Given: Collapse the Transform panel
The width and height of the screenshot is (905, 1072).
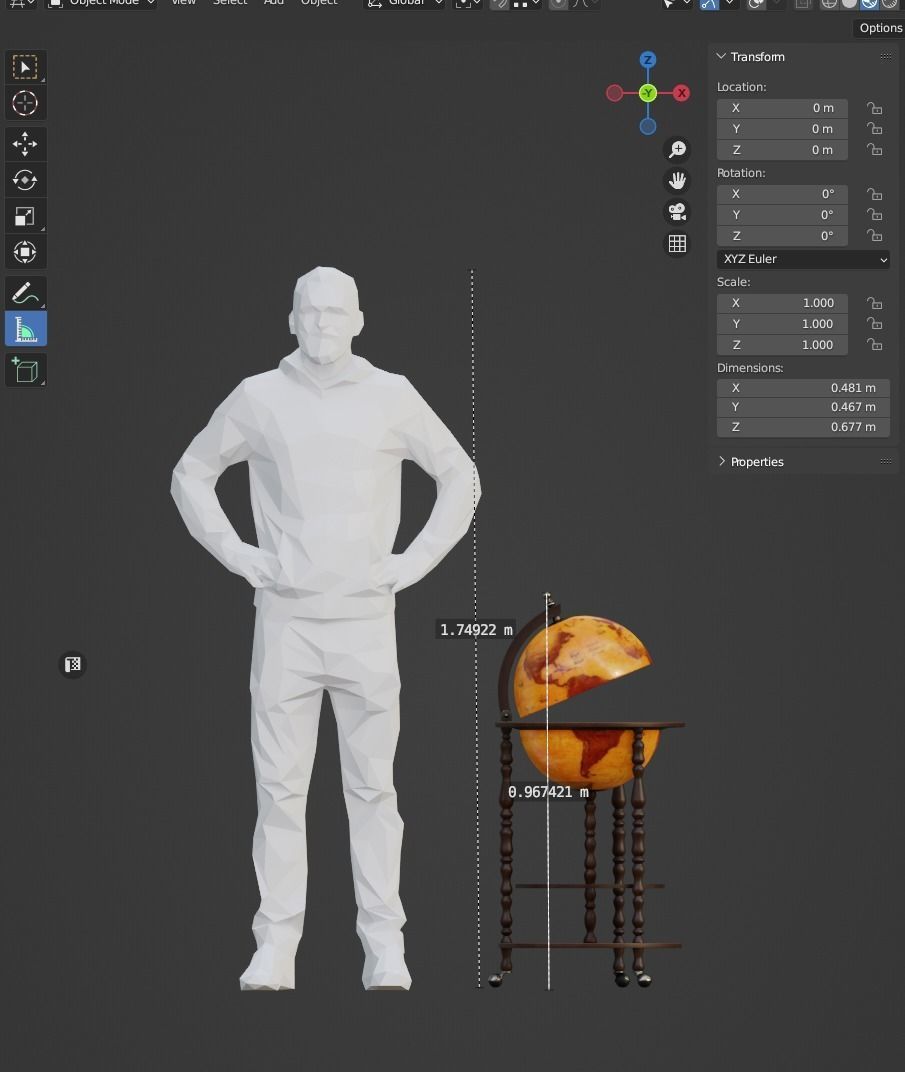Looking at the screenshot, I should point(721,56).
